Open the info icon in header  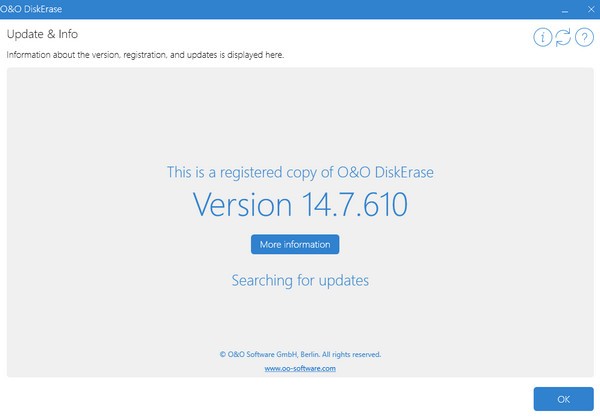(543, 37)
